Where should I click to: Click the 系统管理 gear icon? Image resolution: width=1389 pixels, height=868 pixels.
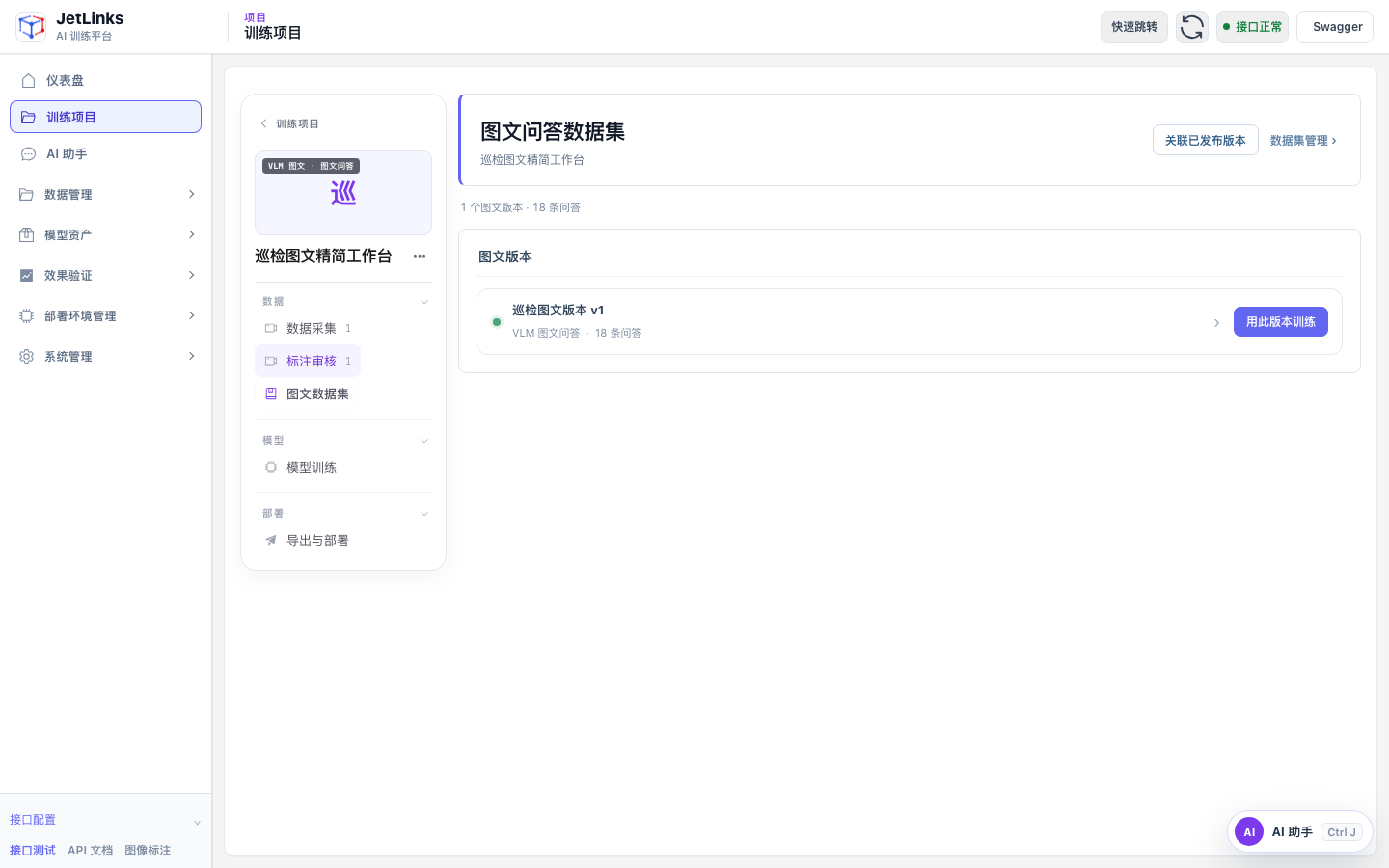(x=27, y=357)
